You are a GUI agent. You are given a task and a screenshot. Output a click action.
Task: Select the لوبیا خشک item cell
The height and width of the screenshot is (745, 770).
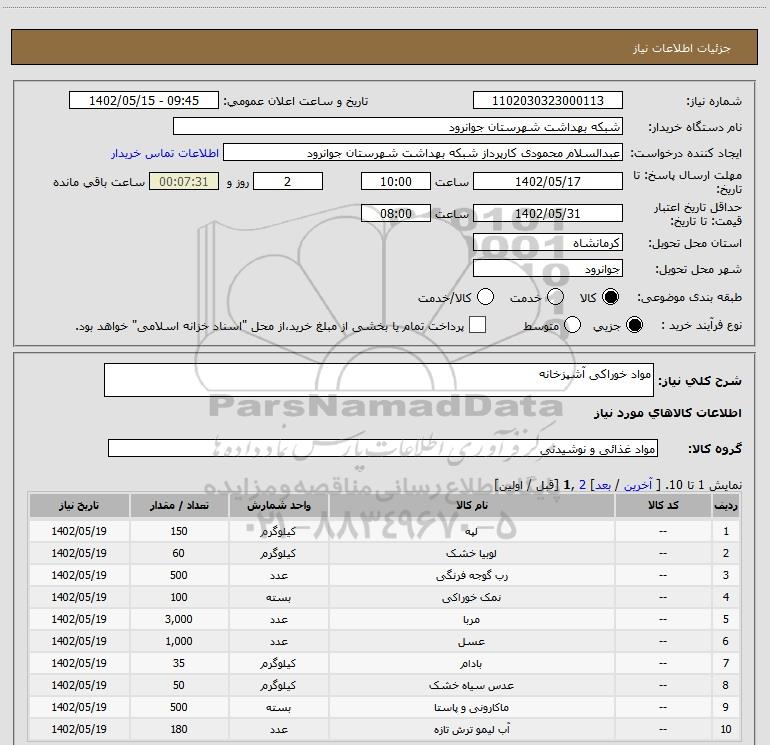click(471, 553)
